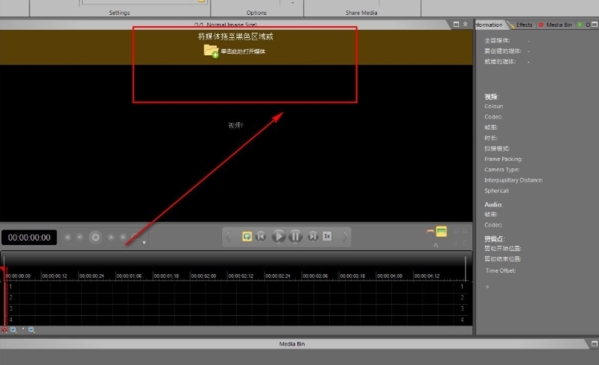Pause playback with the pause button

(x=295, y=237)
